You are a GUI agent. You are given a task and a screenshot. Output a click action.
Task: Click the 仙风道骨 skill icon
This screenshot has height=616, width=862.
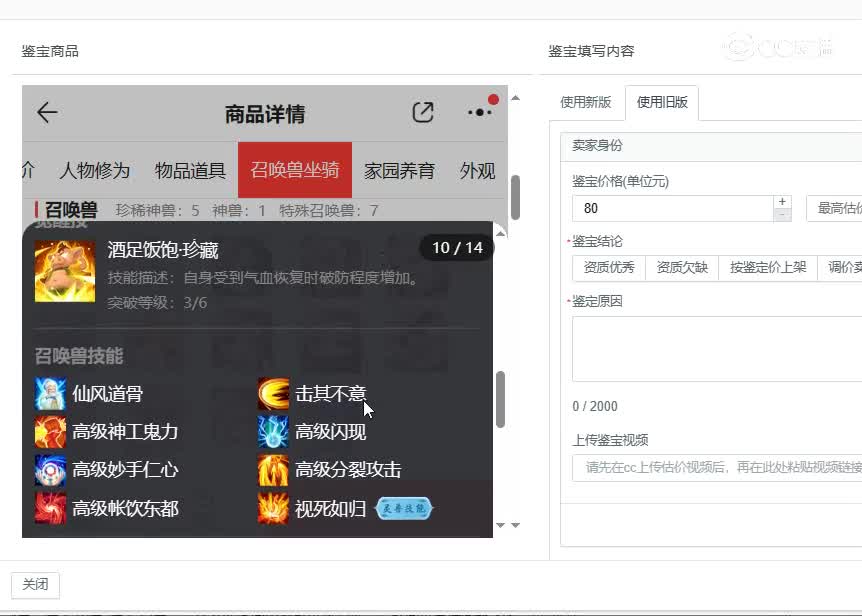pyautogui.click(x=50, y=394)
